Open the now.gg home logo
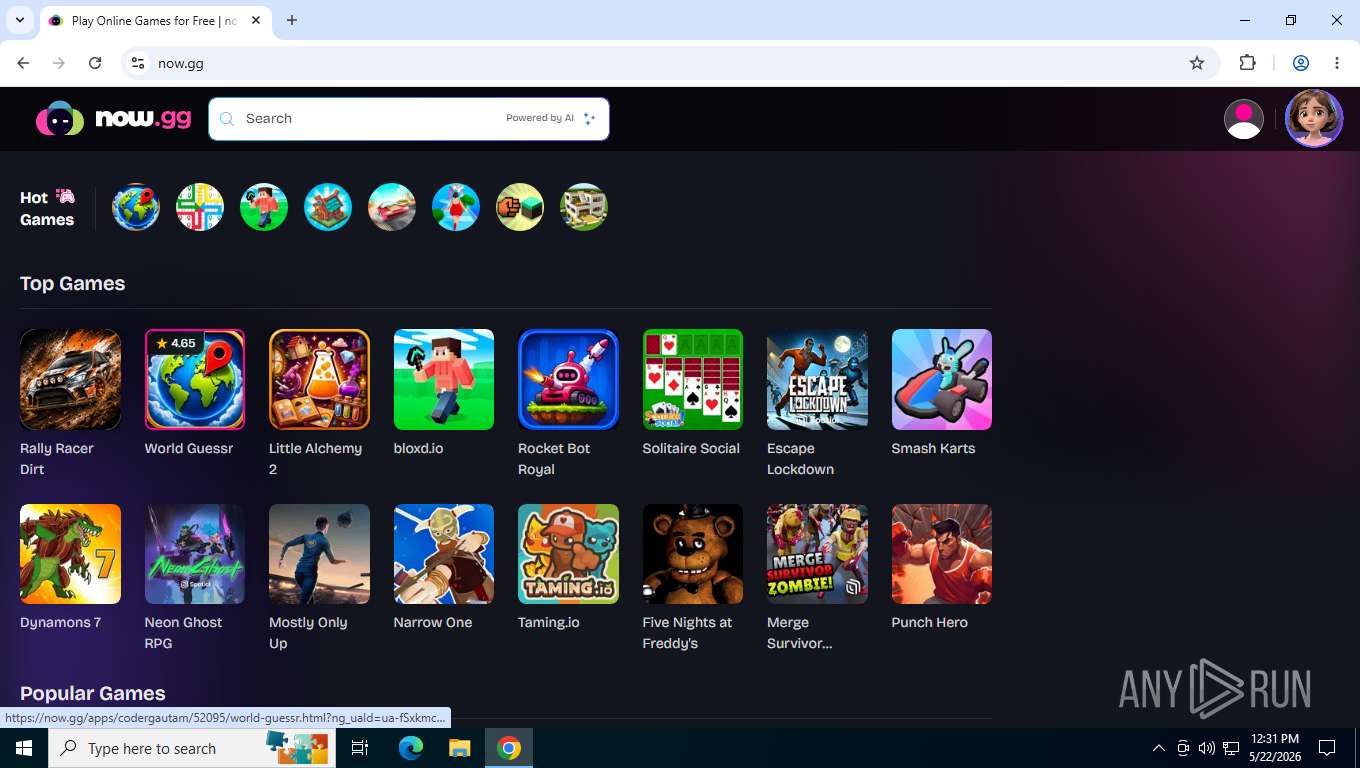The height and width of the screenshot is (768, 1360). (113, 119)
